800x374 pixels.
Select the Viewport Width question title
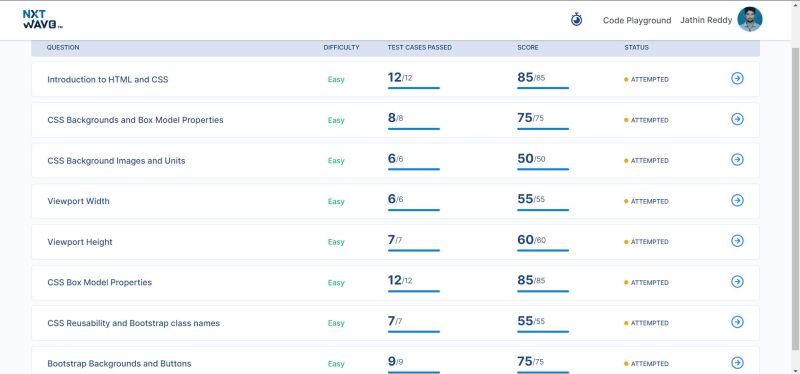coord(78,201)
